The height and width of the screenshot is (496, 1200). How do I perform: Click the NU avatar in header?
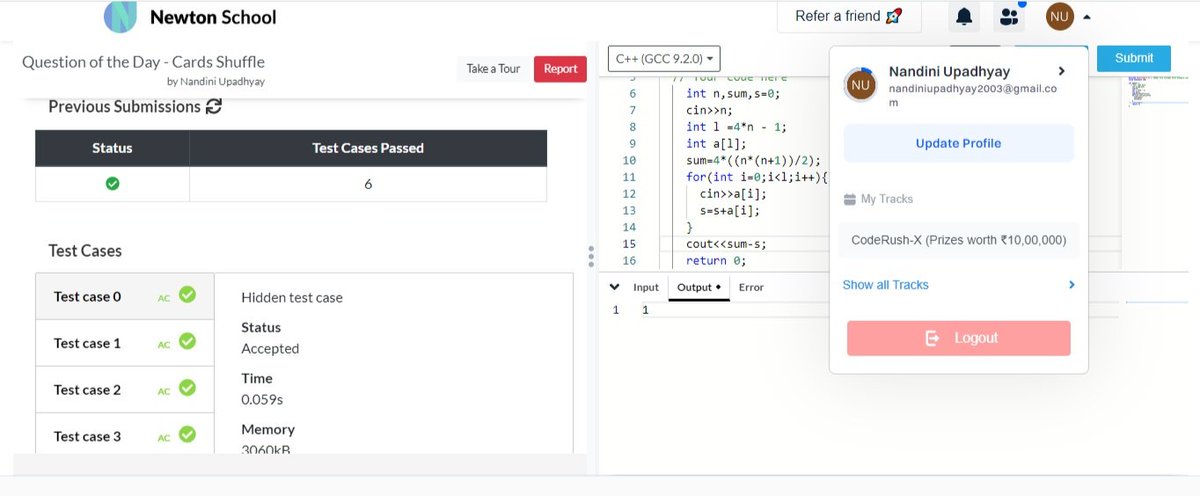coord(1060,16)
